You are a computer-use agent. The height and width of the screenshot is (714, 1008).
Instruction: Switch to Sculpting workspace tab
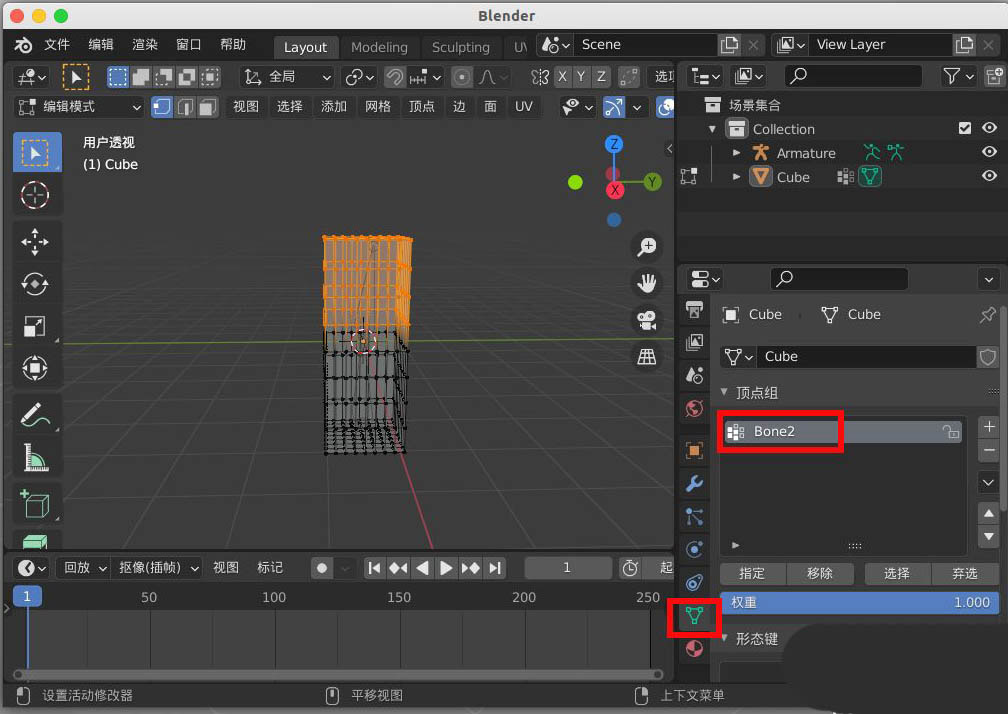pyautogui.click(x=460, y=47)
